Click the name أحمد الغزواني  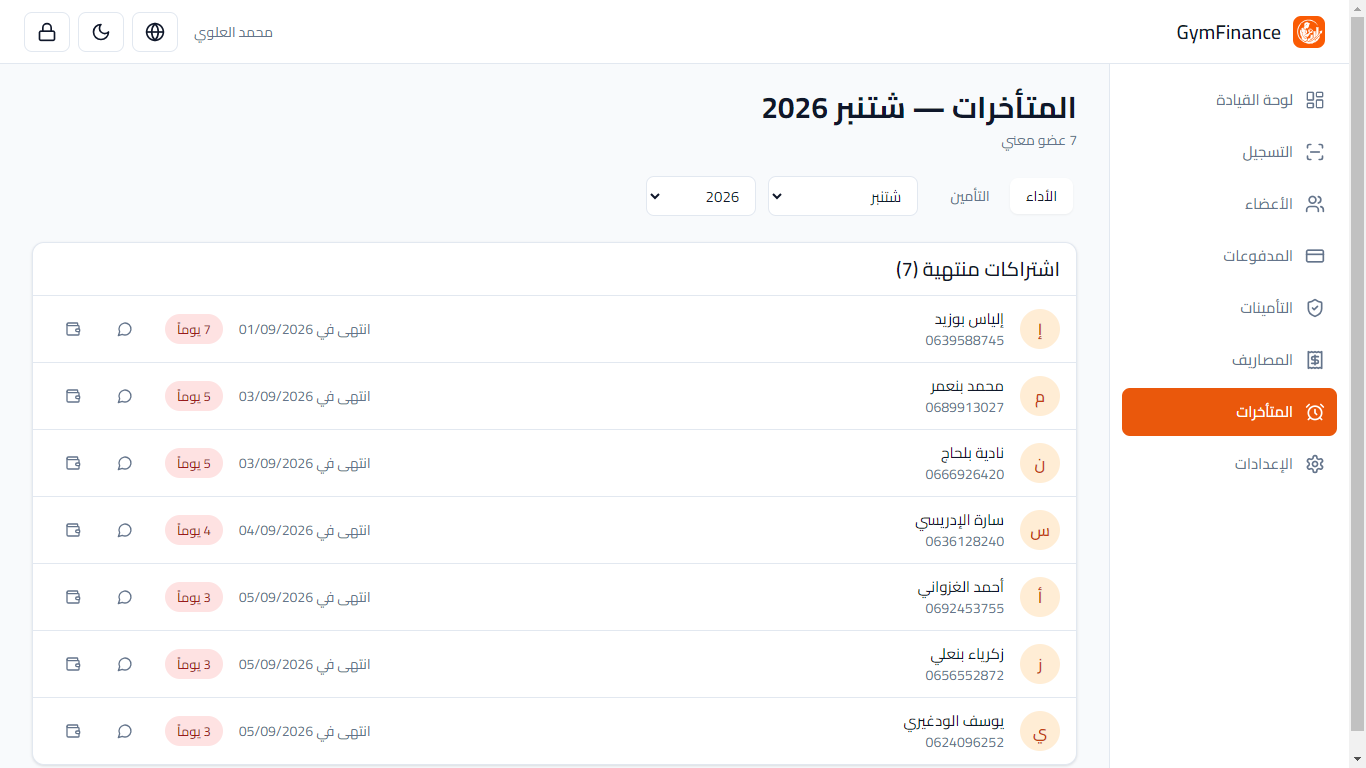[x=961, y=587]
